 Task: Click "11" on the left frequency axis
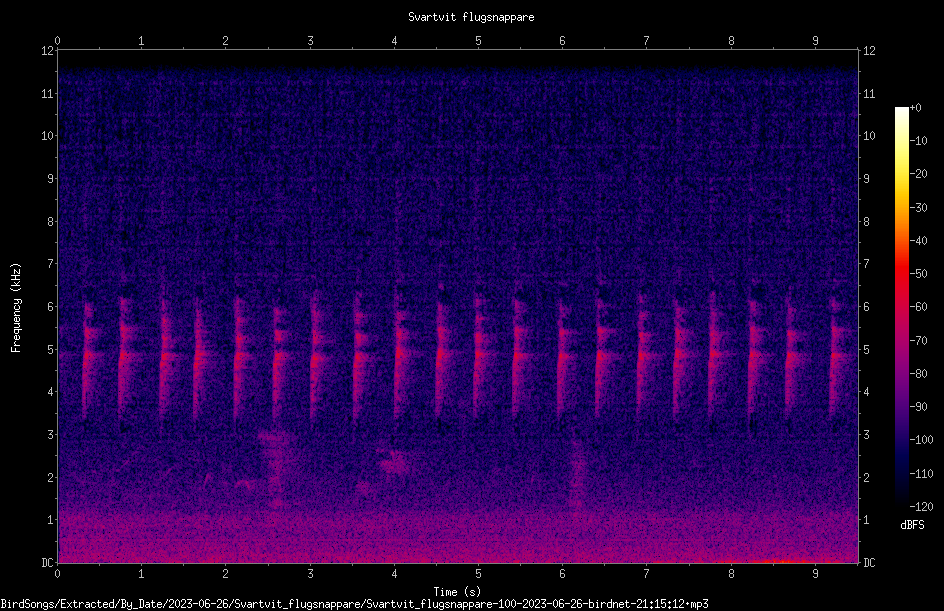click(47, 93)
